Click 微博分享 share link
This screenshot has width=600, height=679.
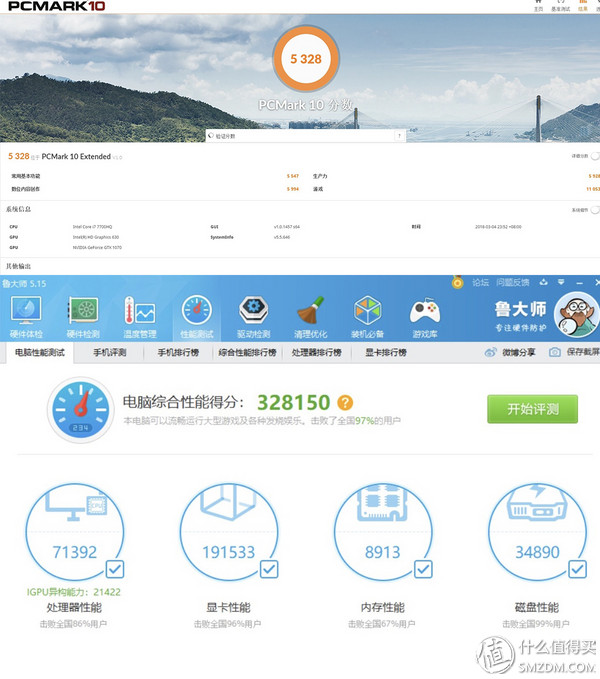519,352
